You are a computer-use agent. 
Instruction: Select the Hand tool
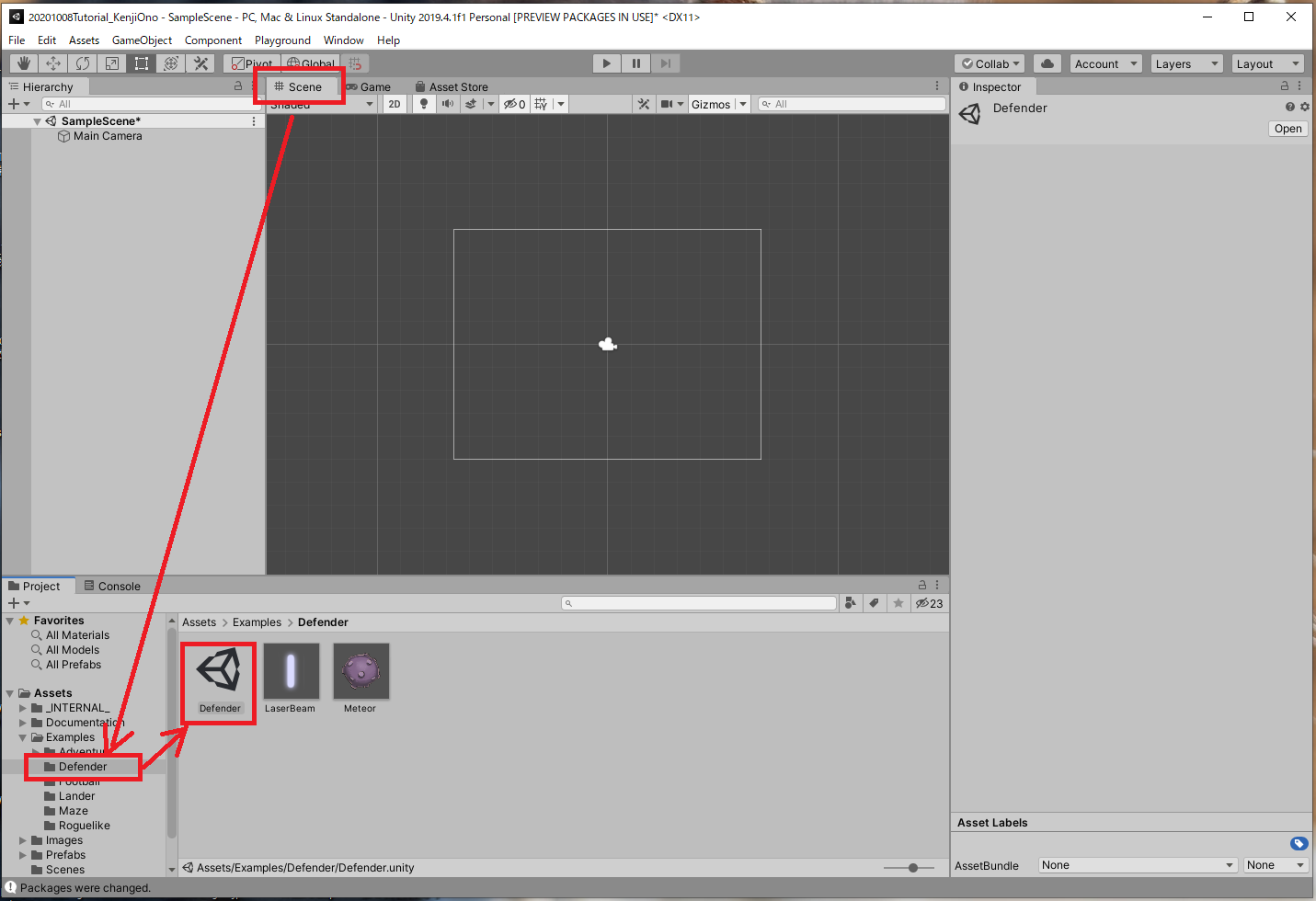point(24,63)
